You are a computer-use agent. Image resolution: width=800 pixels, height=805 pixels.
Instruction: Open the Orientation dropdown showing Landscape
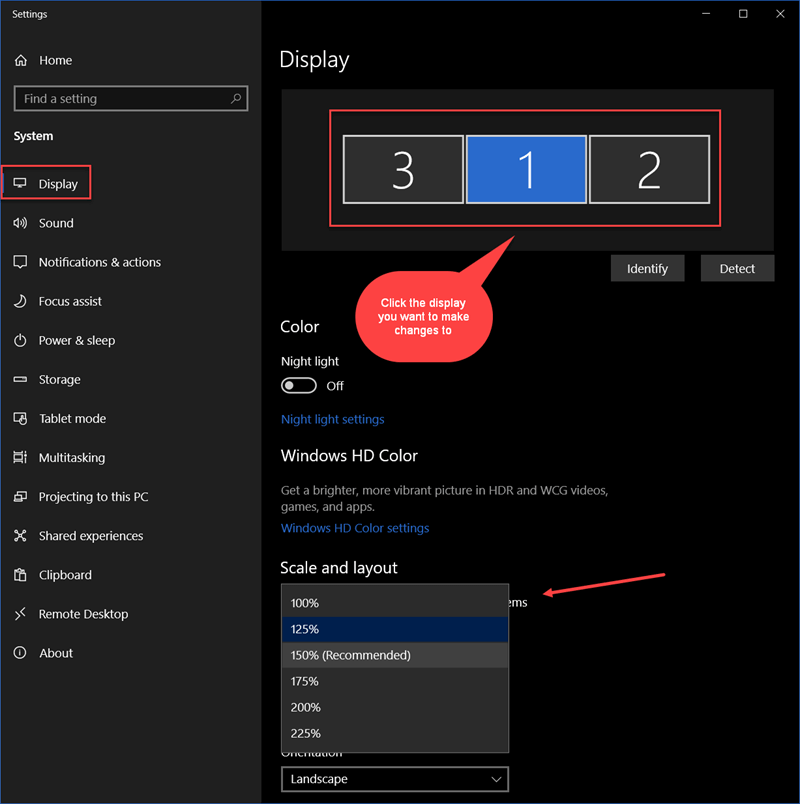(394, 779)
